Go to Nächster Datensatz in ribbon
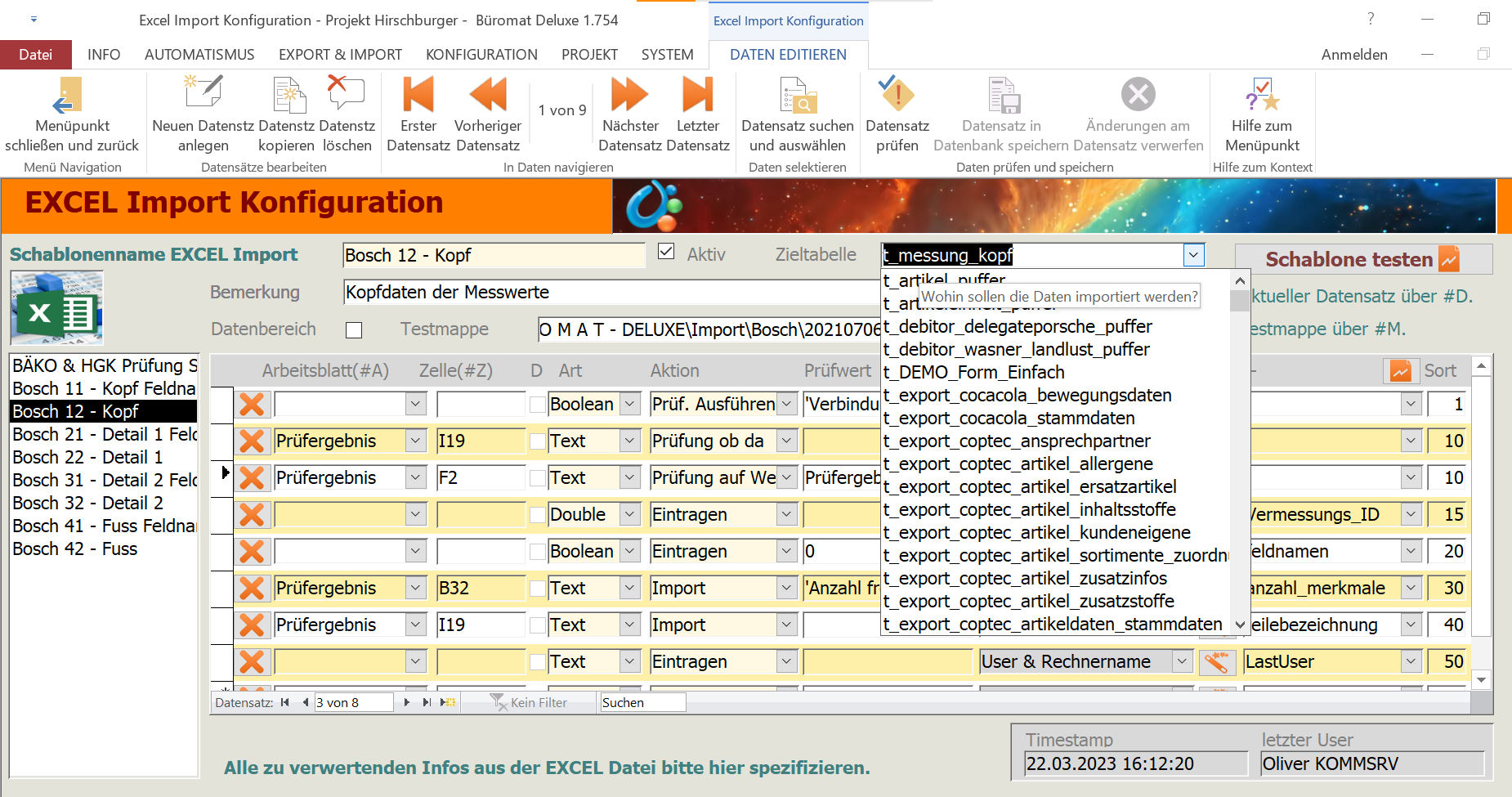Viewport: 1512px width, 797px height. pyautogui.click(x=629, y=96)
